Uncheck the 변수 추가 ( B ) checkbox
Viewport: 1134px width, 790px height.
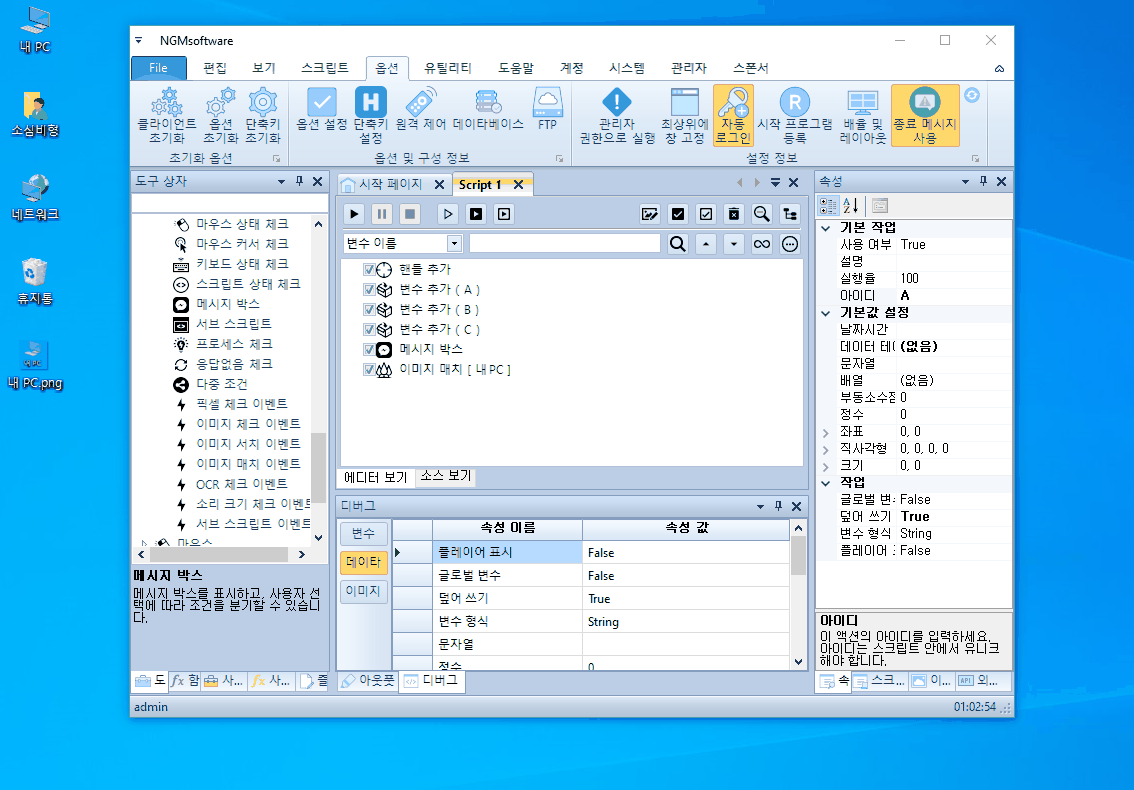click(369, 310)
